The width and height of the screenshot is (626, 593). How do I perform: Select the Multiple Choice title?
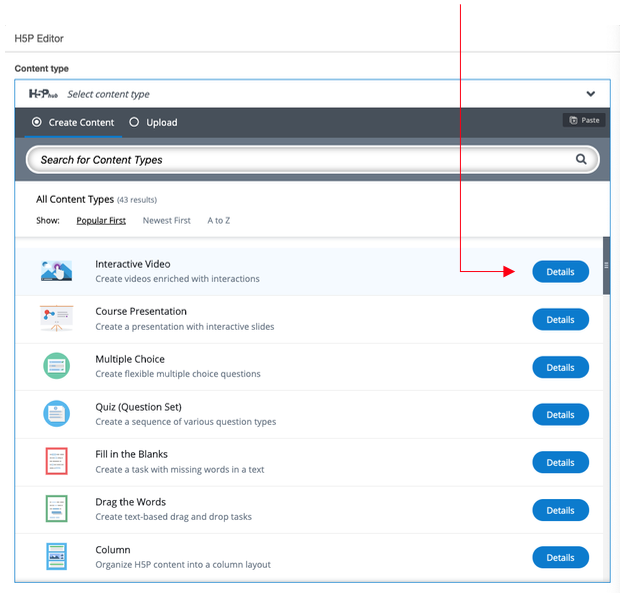coord(130,359)
